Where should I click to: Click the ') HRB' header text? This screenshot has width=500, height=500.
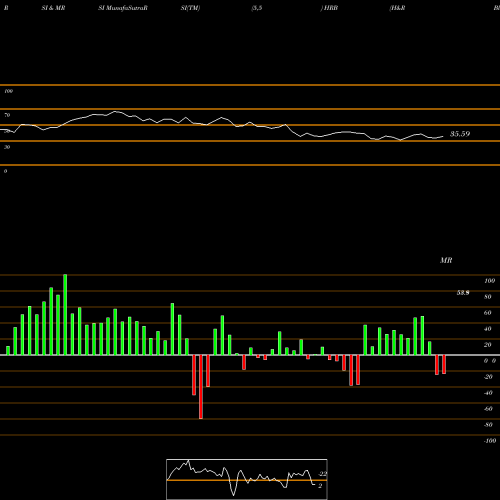(329, 8)
